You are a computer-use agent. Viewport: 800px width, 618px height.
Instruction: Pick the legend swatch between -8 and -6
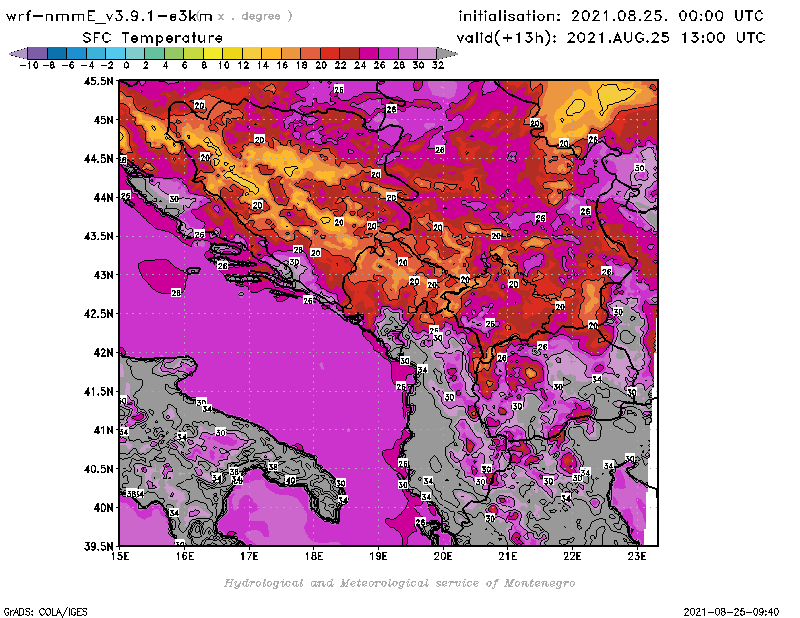tap(57, 53)
